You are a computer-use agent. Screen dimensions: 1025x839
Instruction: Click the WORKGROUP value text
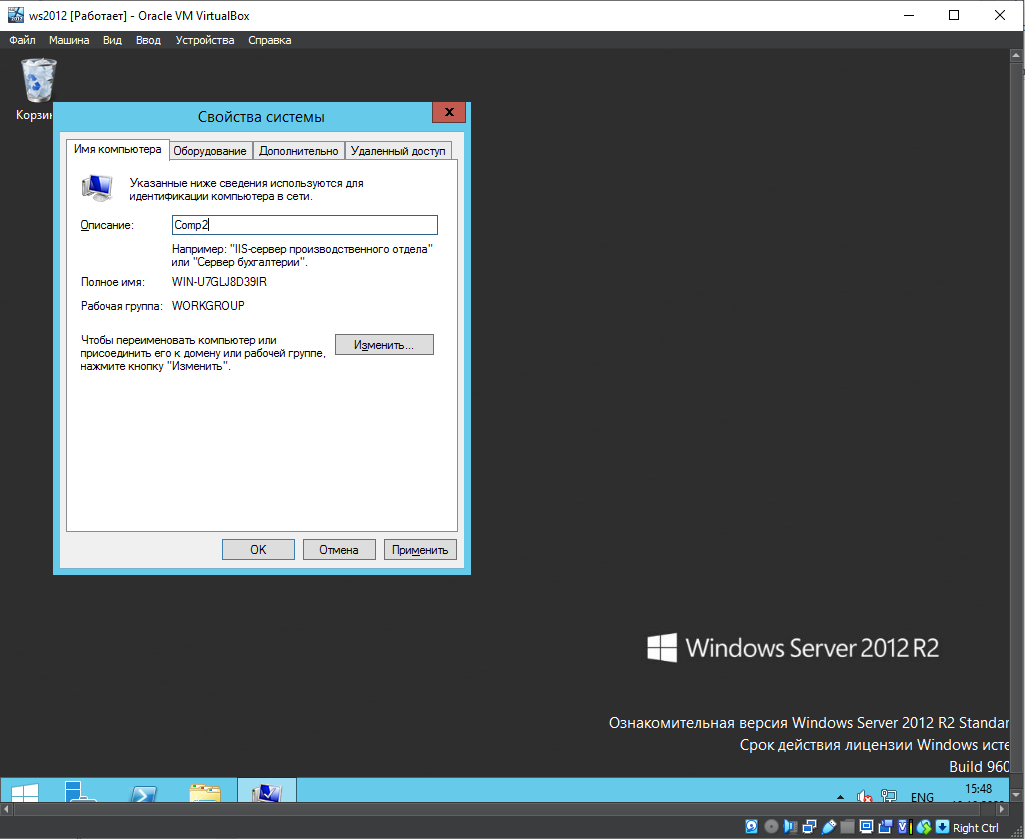click(208, 305)
